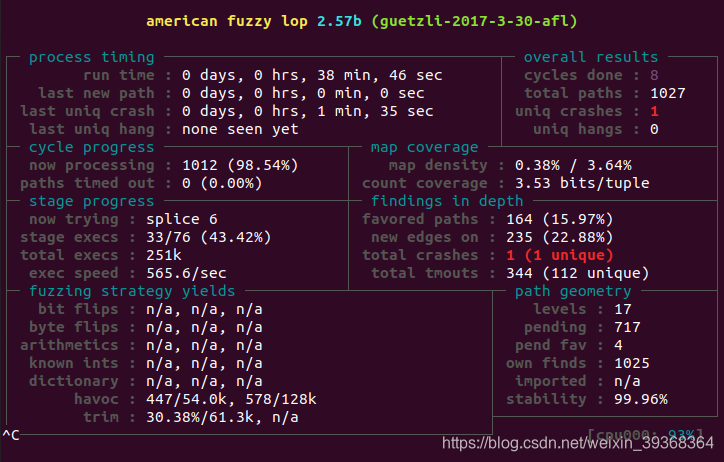724x462 pixels.
Task: Click the 'path geometry' section header
Action: [x=573, y=291]
